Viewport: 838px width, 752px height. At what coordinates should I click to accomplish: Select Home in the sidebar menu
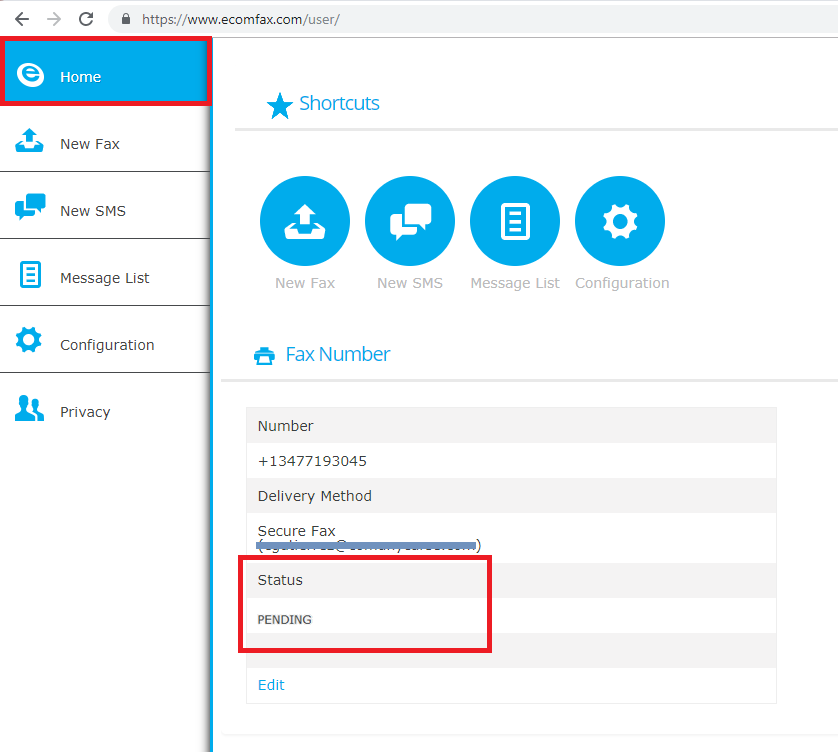[106, 72]
